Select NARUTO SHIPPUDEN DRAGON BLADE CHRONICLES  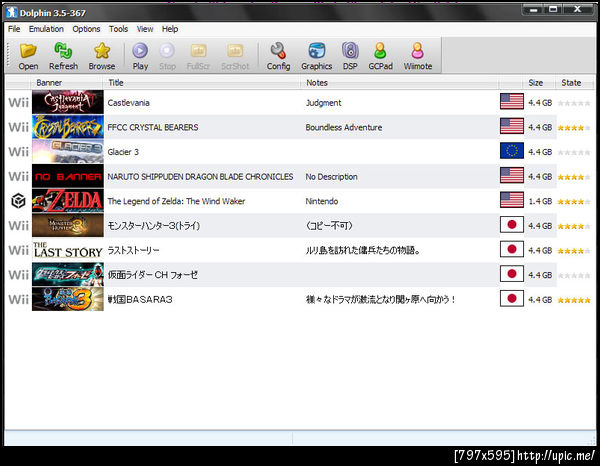pos(200,177)
